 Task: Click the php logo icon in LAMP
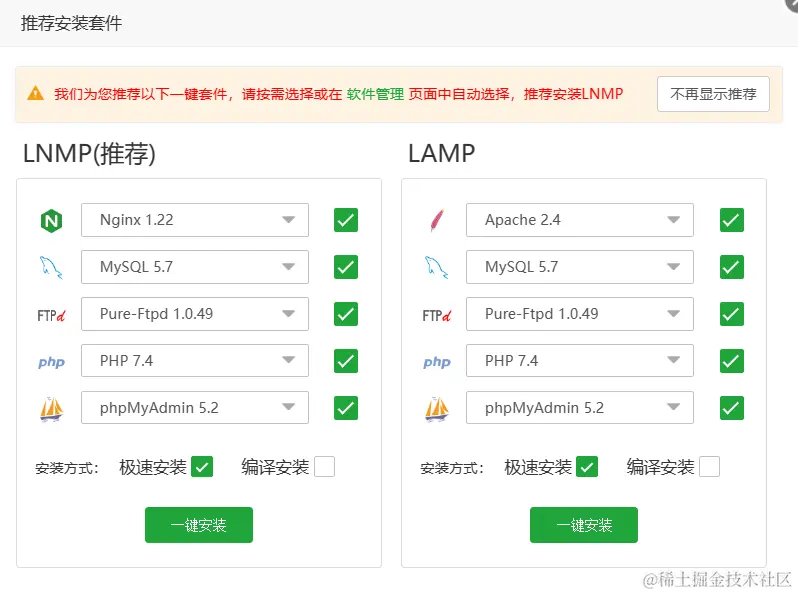(x=437, y=362)
